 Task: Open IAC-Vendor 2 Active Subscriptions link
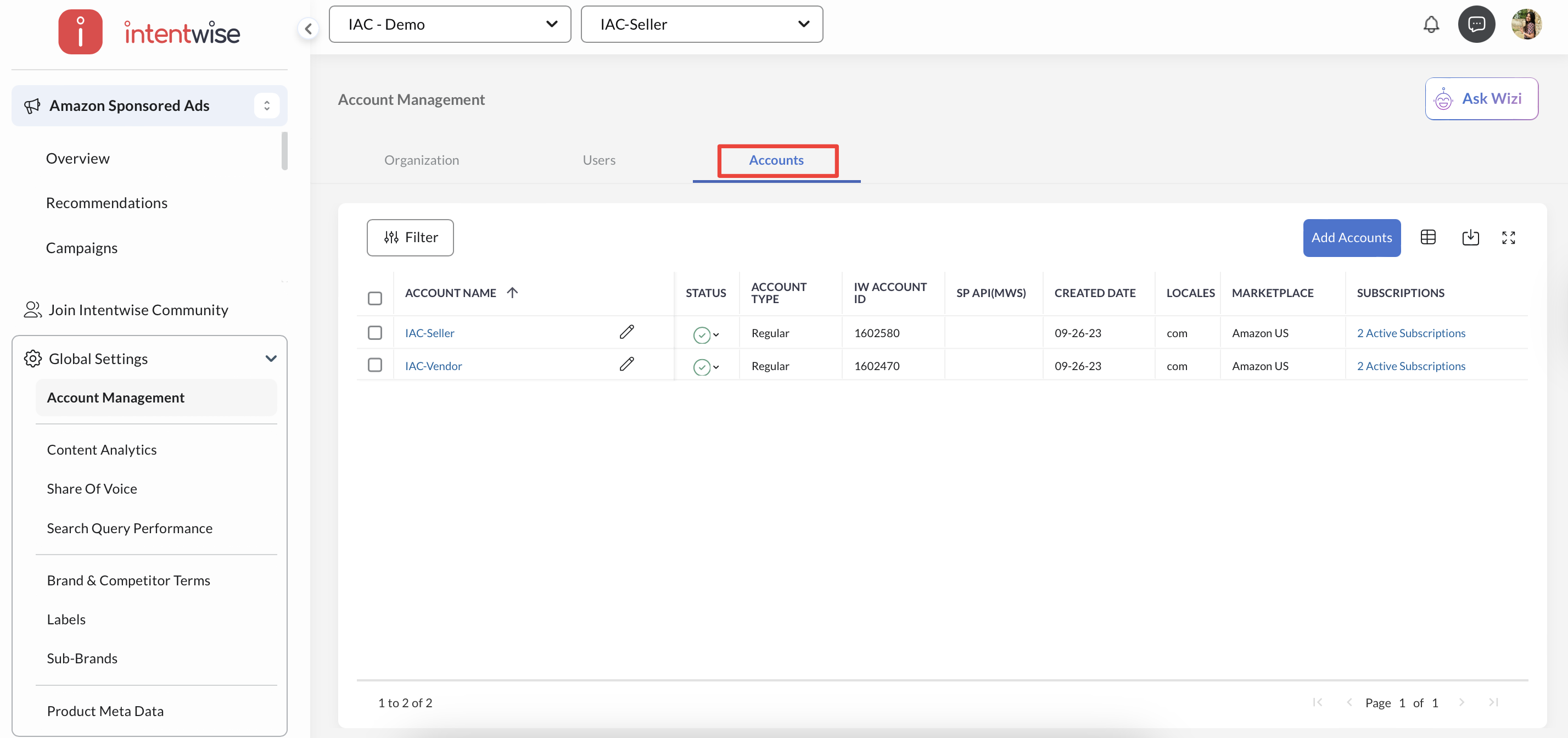tap(1410, 366)
